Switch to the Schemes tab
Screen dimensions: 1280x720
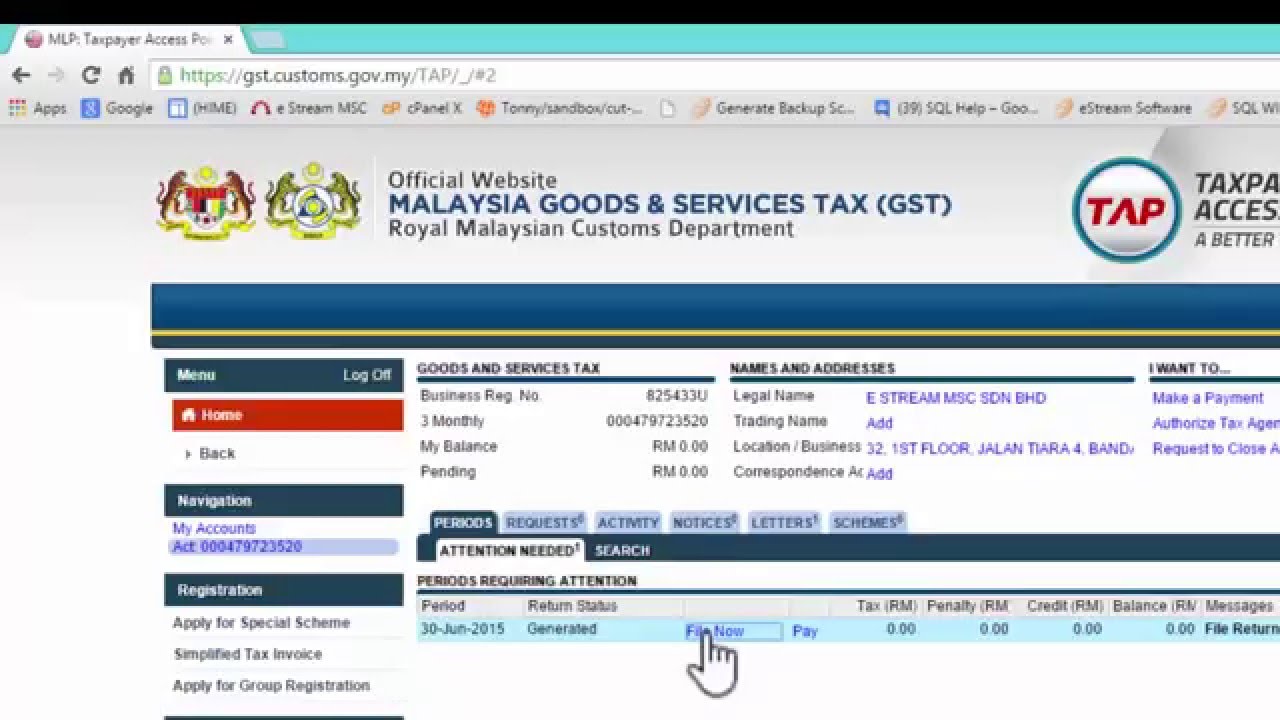(x=868, y=522)
